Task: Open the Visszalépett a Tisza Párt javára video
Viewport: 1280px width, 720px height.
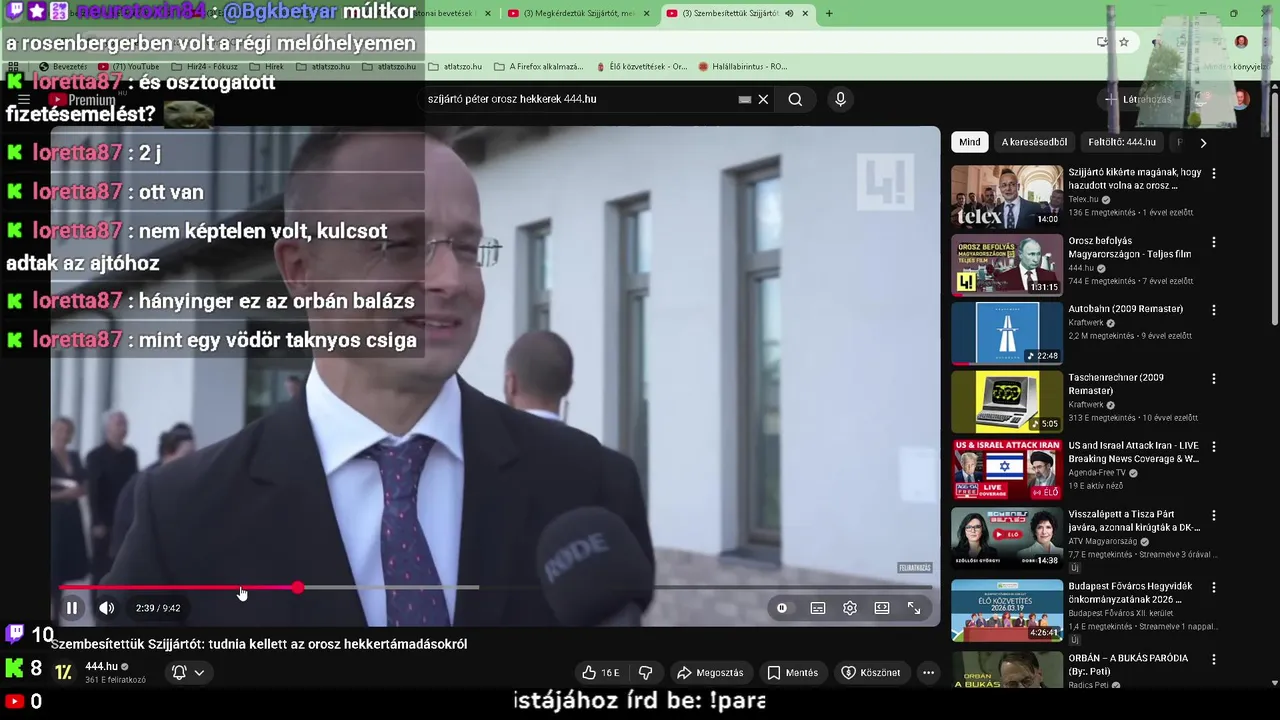Action: pyautogui.click(x=1007, y=538)
